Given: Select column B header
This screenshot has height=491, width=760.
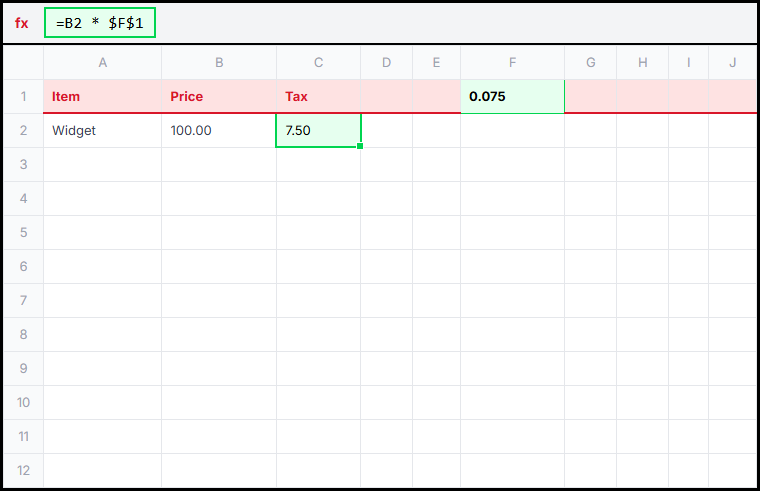Looking at the screenshot, I should (x=219, y=63).
